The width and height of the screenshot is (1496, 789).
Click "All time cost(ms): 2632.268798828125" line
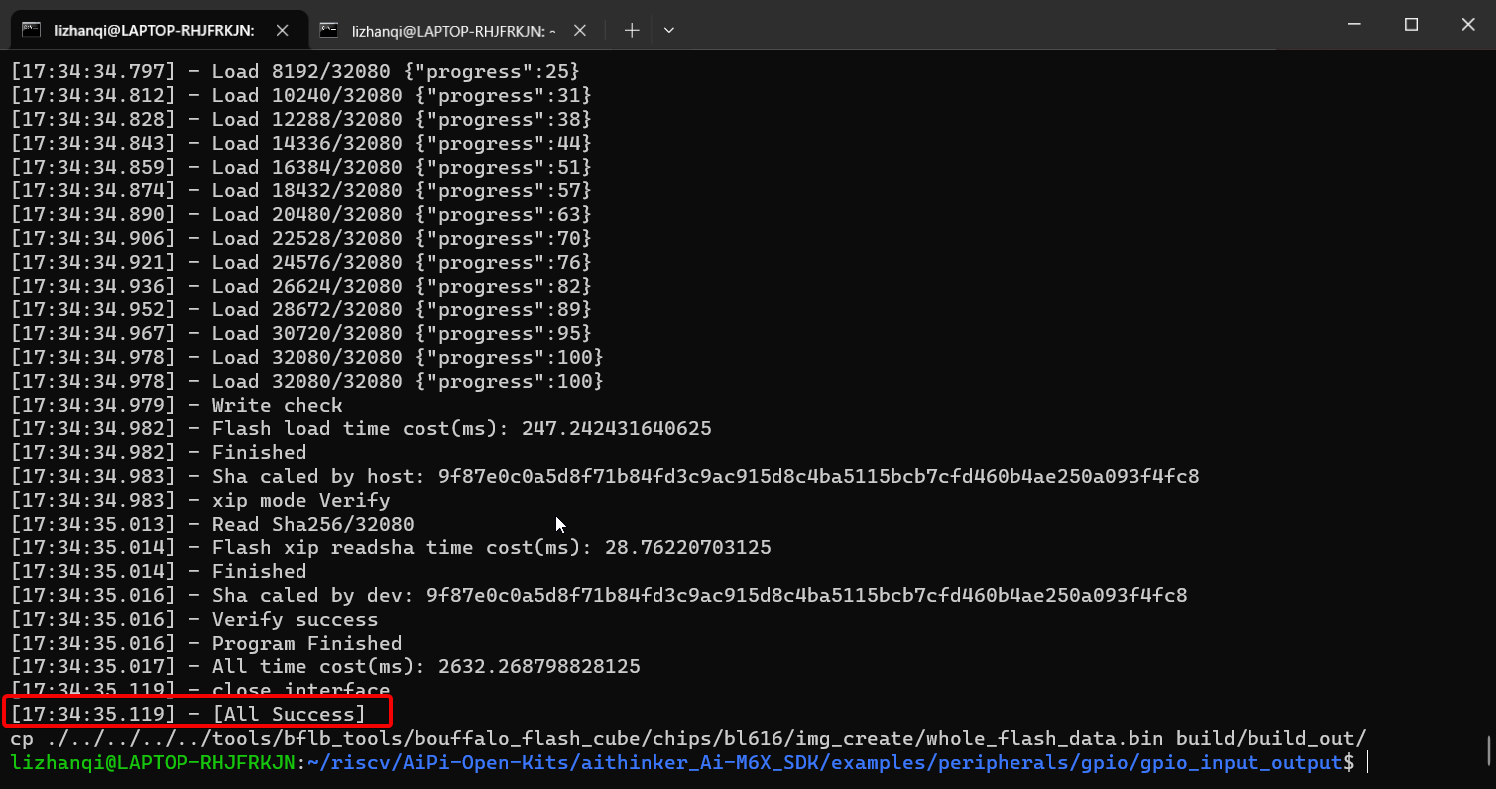click(325, 666)
